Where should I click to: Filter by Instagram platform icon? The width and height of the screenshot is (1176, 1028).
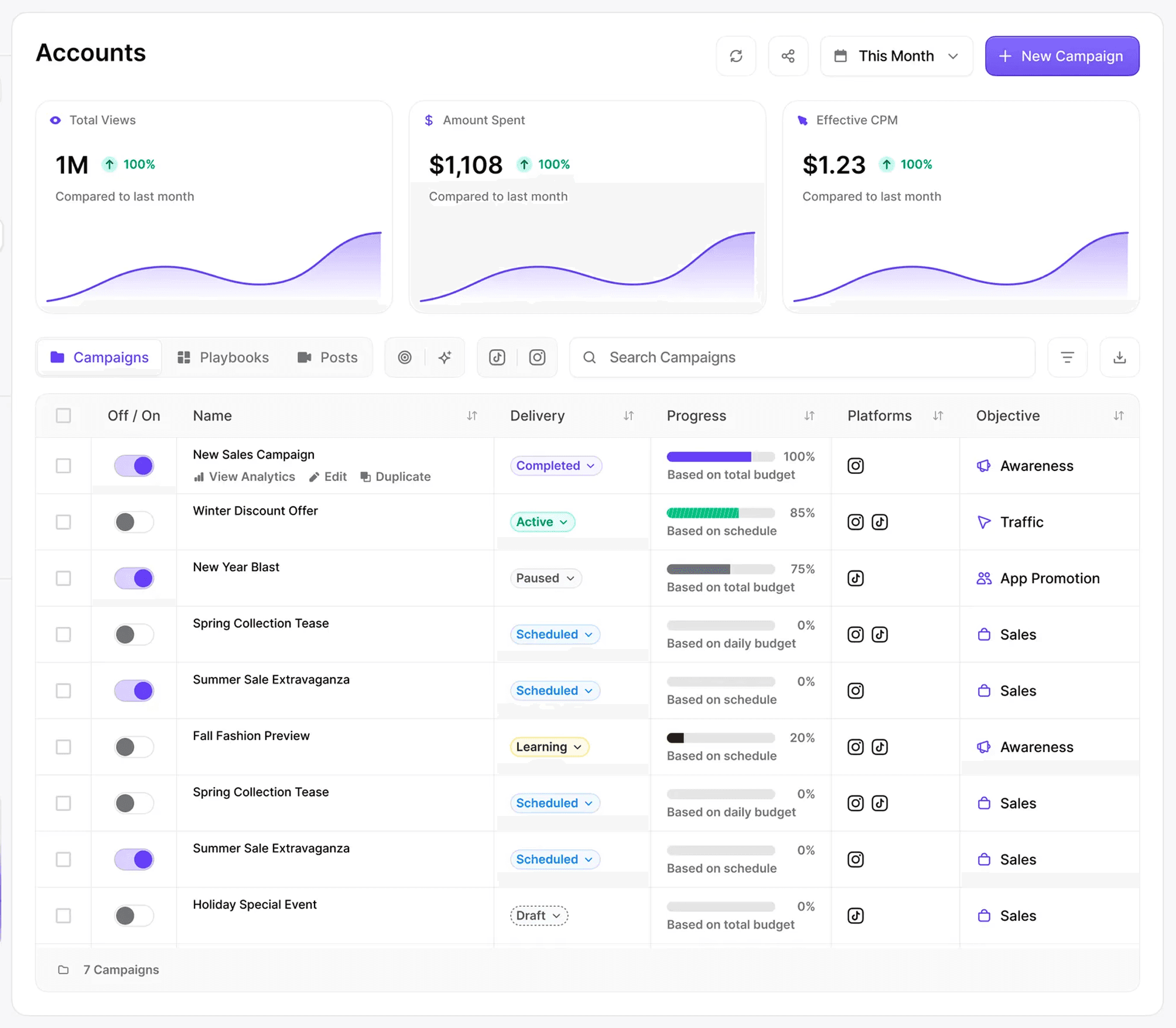pyautogui.click(x=537, y=357)
